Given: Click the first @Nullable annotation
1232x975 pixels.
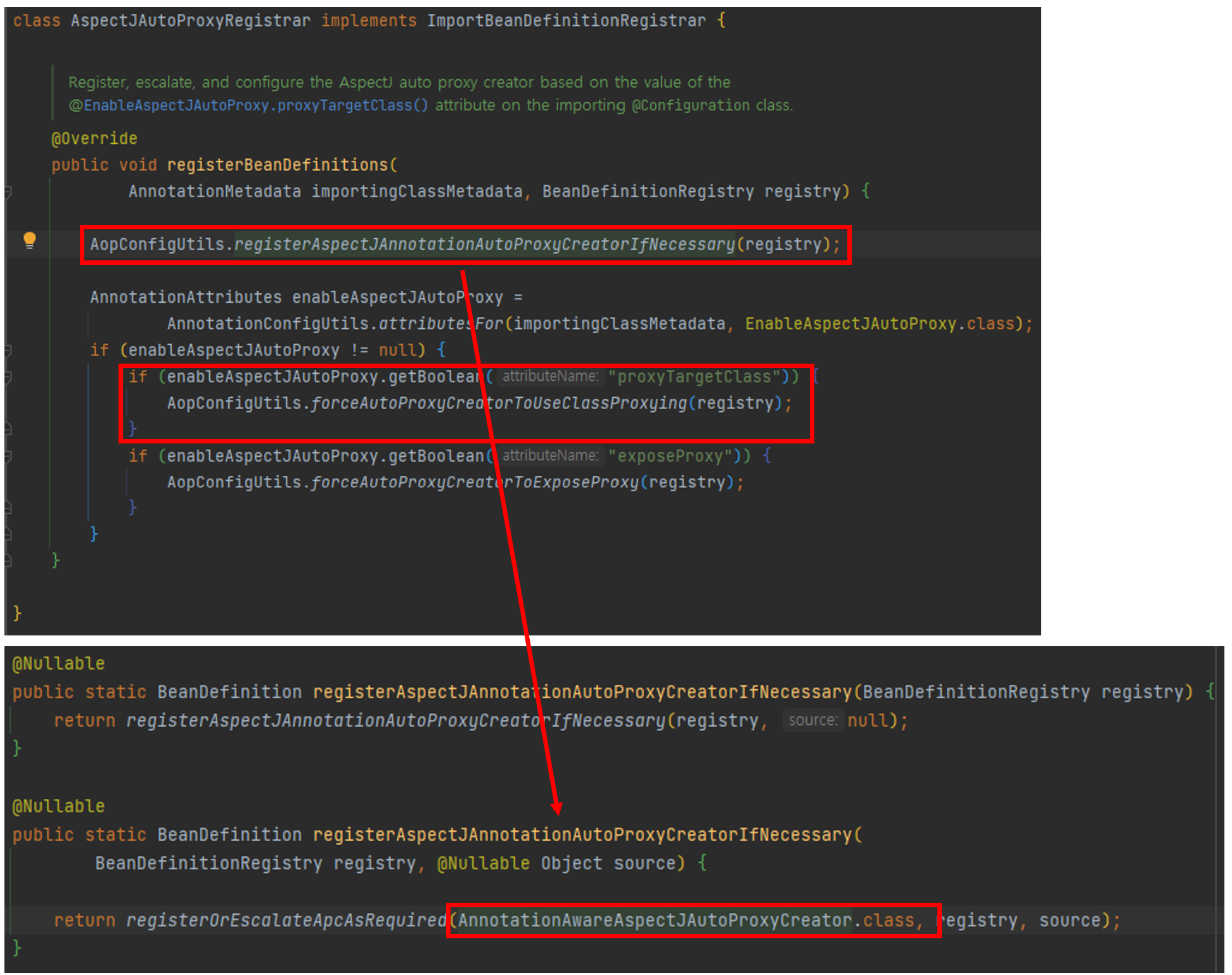Looking at the screenshot, I should (x=59, y=664).
